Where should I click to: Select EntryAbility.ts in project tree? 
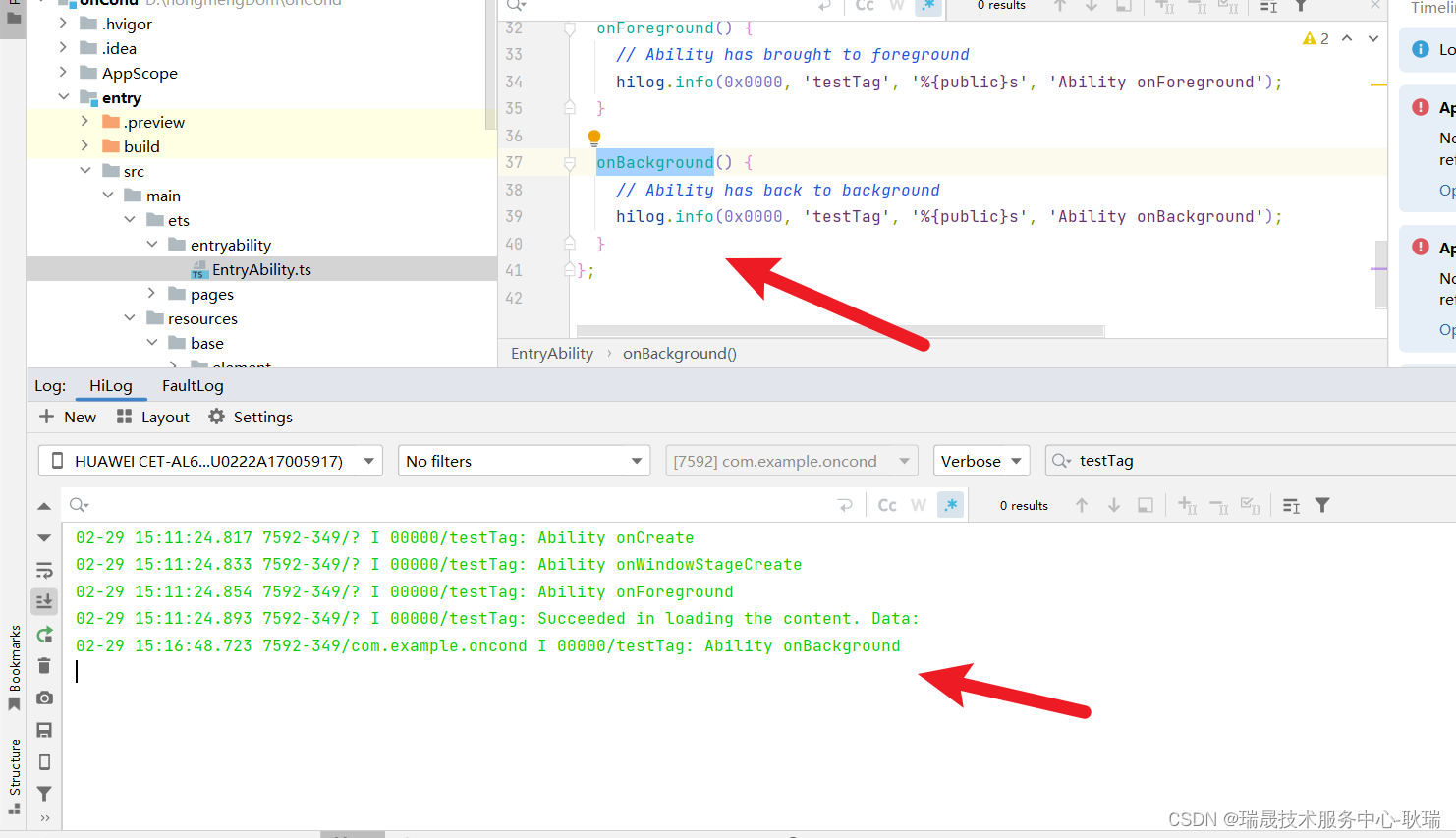(261, 269)
